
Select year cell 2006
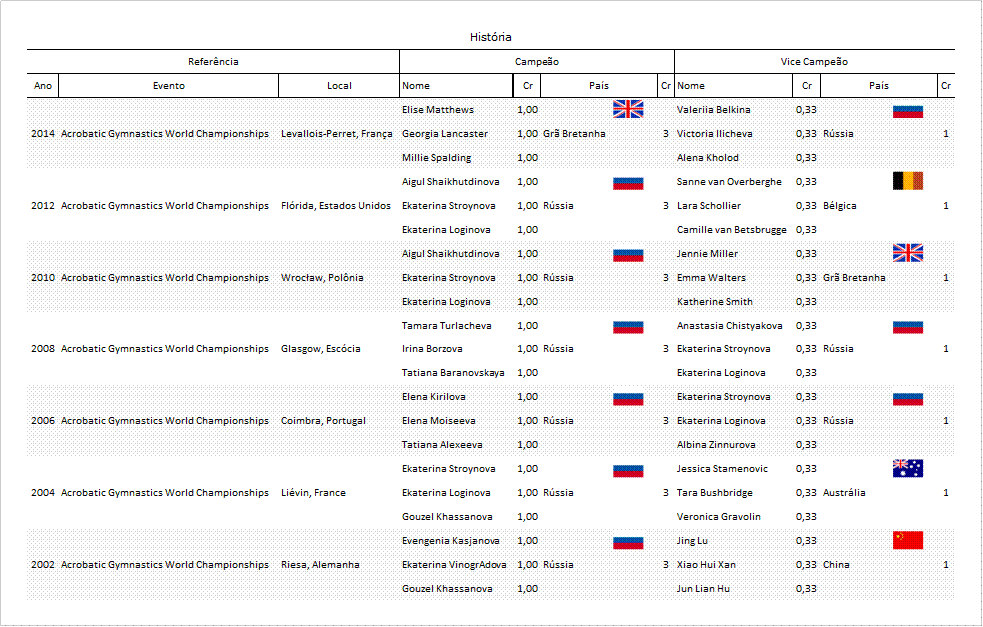pyautogui.click(x=43, y=421)
